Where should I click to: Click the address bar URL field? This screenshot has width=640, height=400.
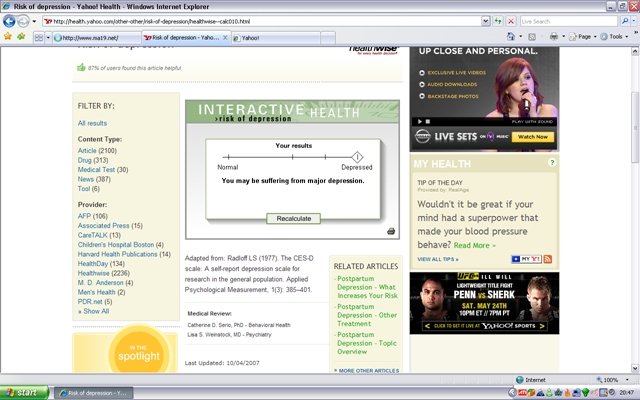(261, 21)
